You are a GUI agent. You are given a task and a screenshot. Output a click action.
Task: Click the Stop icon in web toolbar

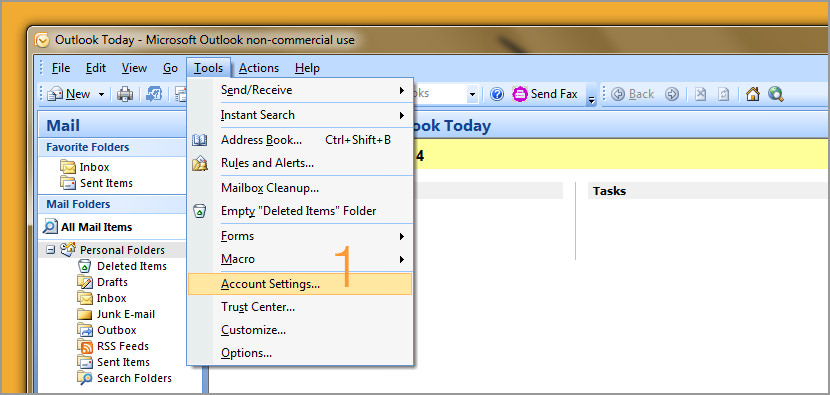[700, 94]
